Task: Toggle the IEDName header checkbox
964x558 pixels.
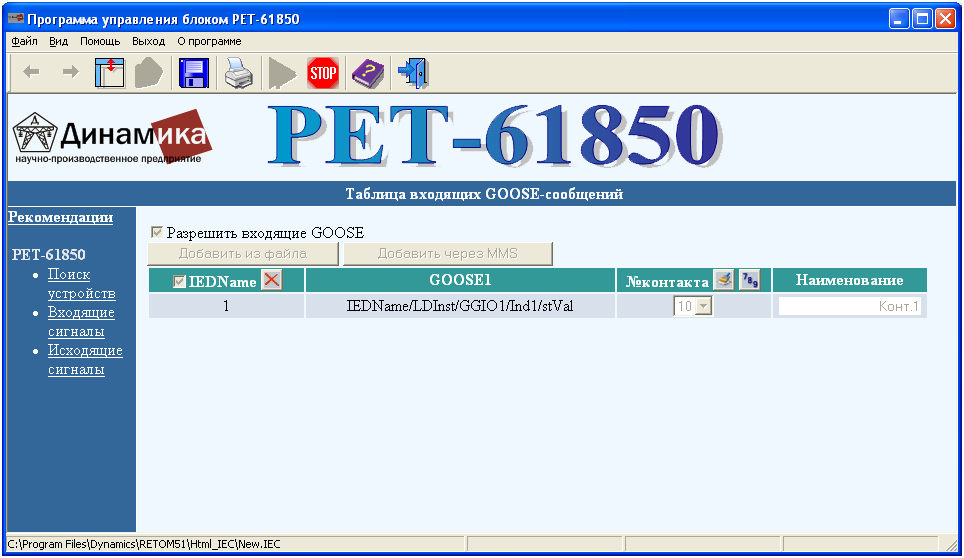Action: coord(179,281)
